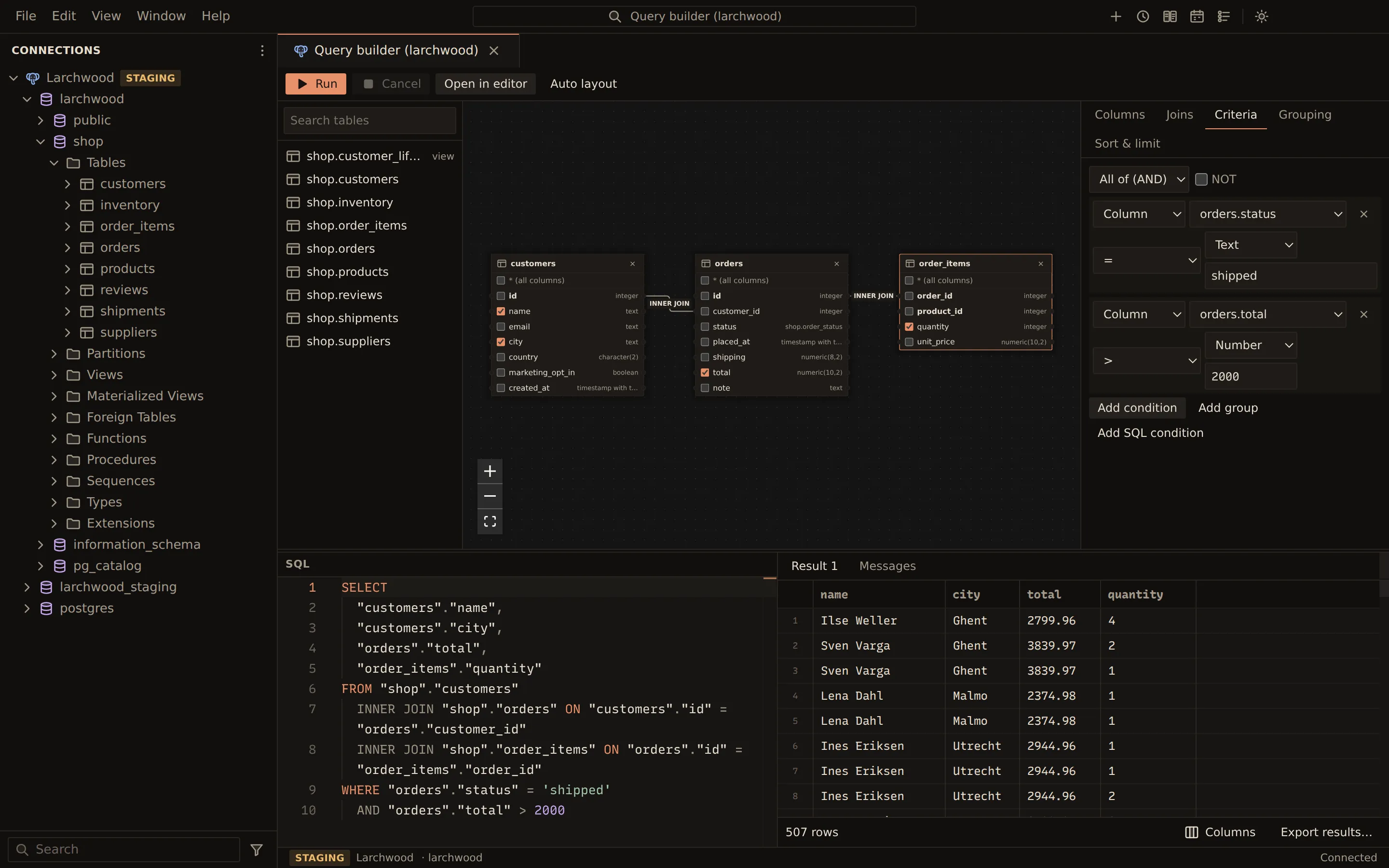The image size is (1389, 868).
Task: Check the orders status column
Action: (x=705, y=326)
